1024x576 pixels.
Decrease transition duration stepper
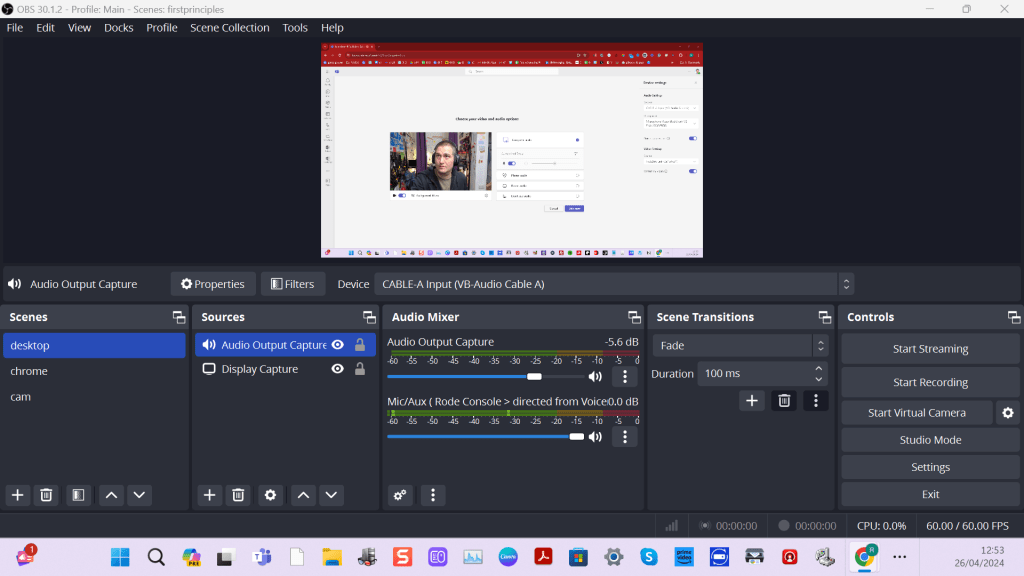click(x=818, y=379)
